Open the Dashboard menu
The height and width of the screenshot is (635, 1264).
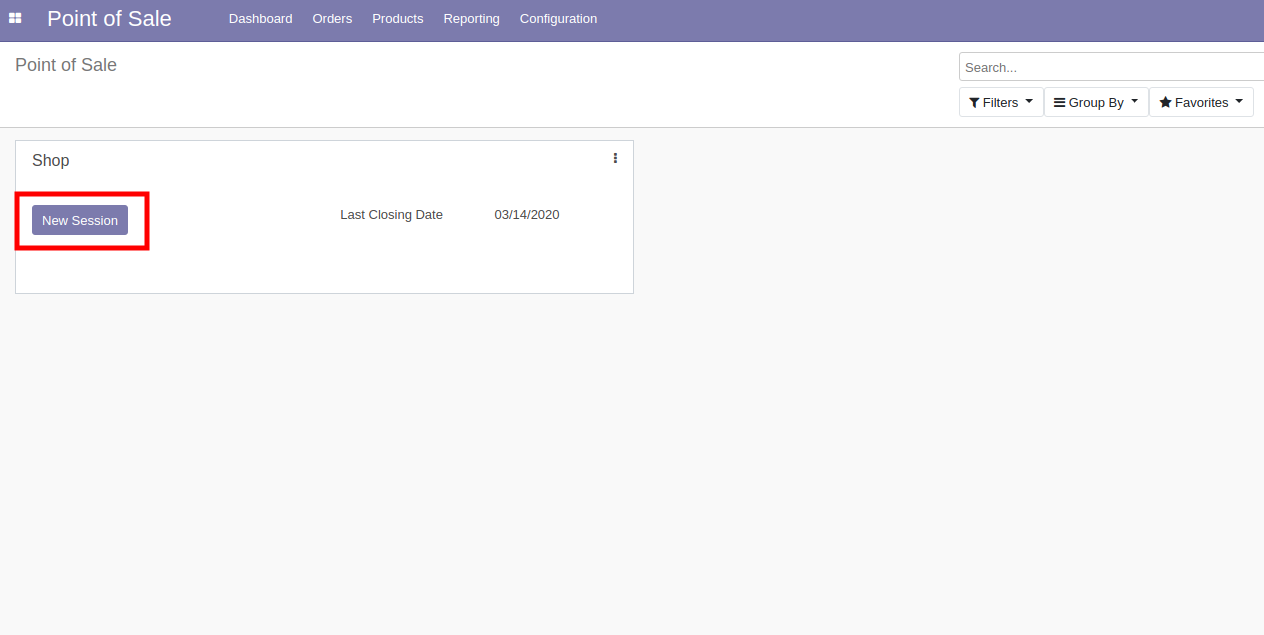(x=260, y=19)
